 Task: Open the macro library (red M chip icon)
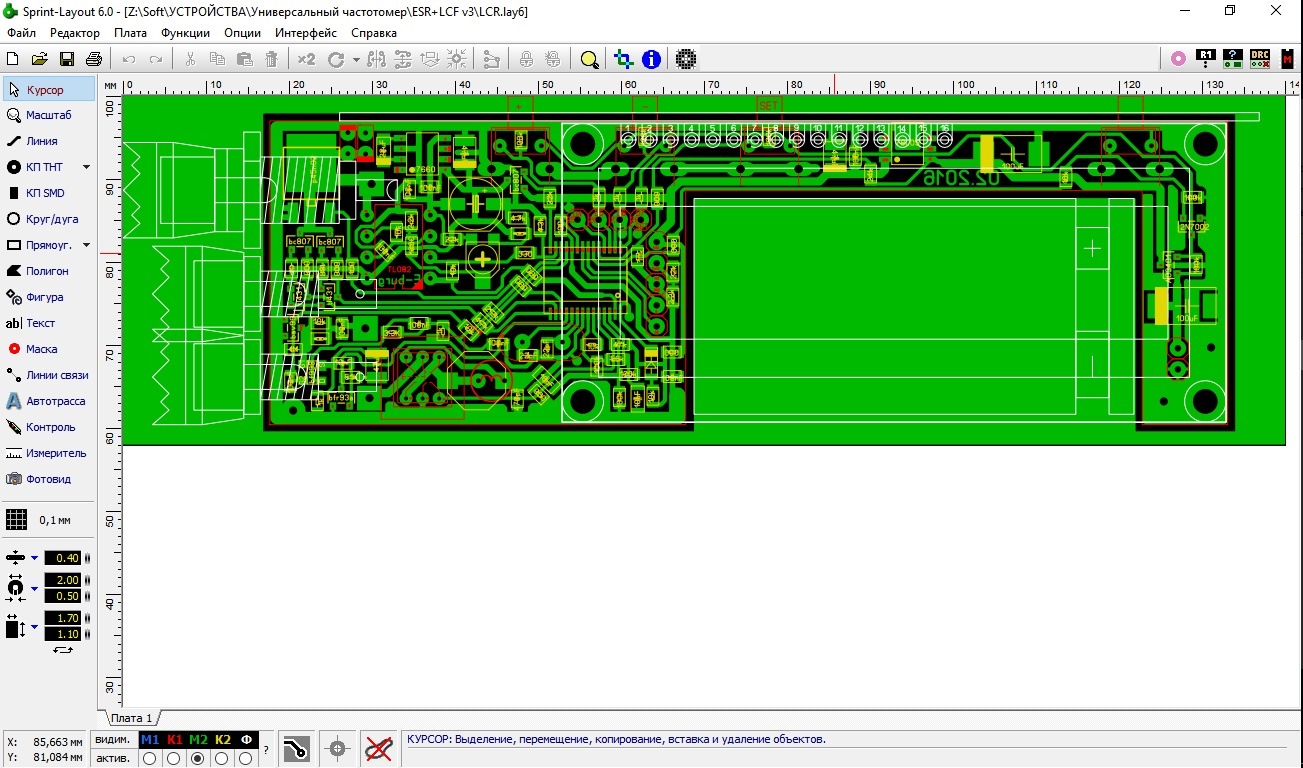click(x=1287, y=59)
